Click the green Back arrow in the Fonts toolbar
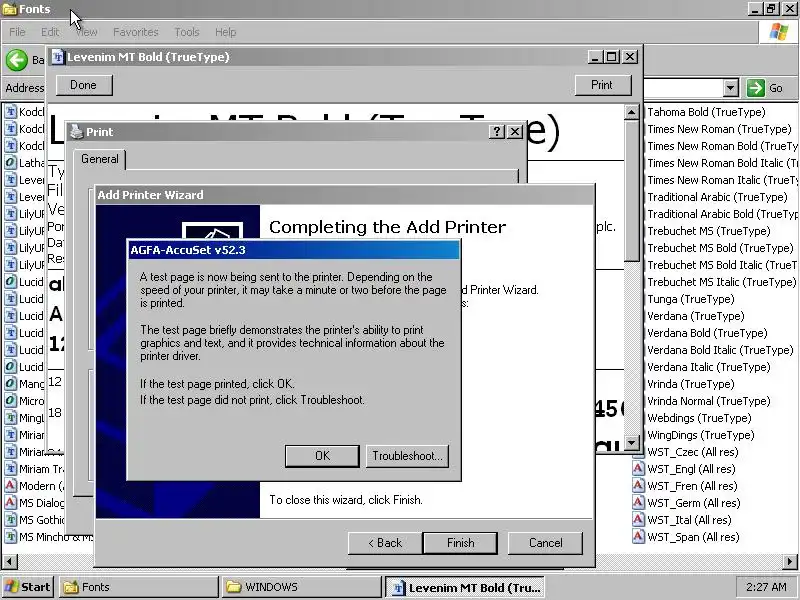 pos(17,60)
